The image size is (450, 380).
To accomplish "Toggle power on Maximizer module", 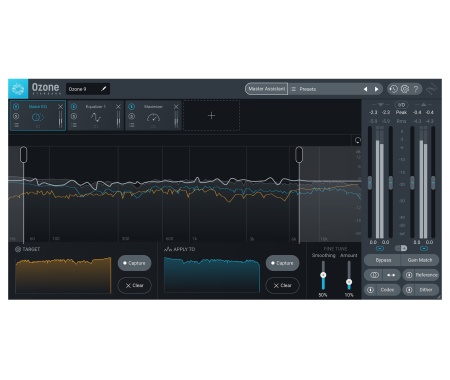I will [132, 107].
